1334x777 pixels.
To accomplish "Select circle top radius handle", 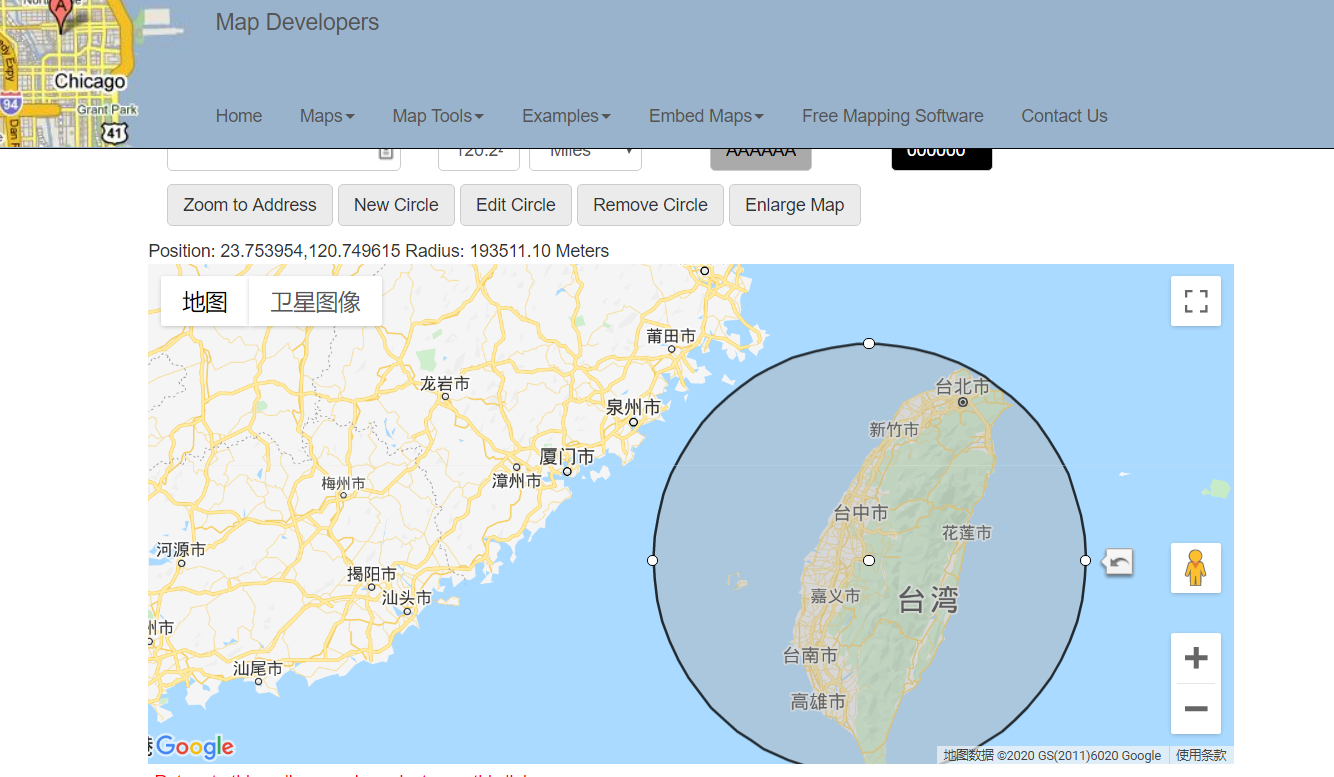I will pos(869,343).
